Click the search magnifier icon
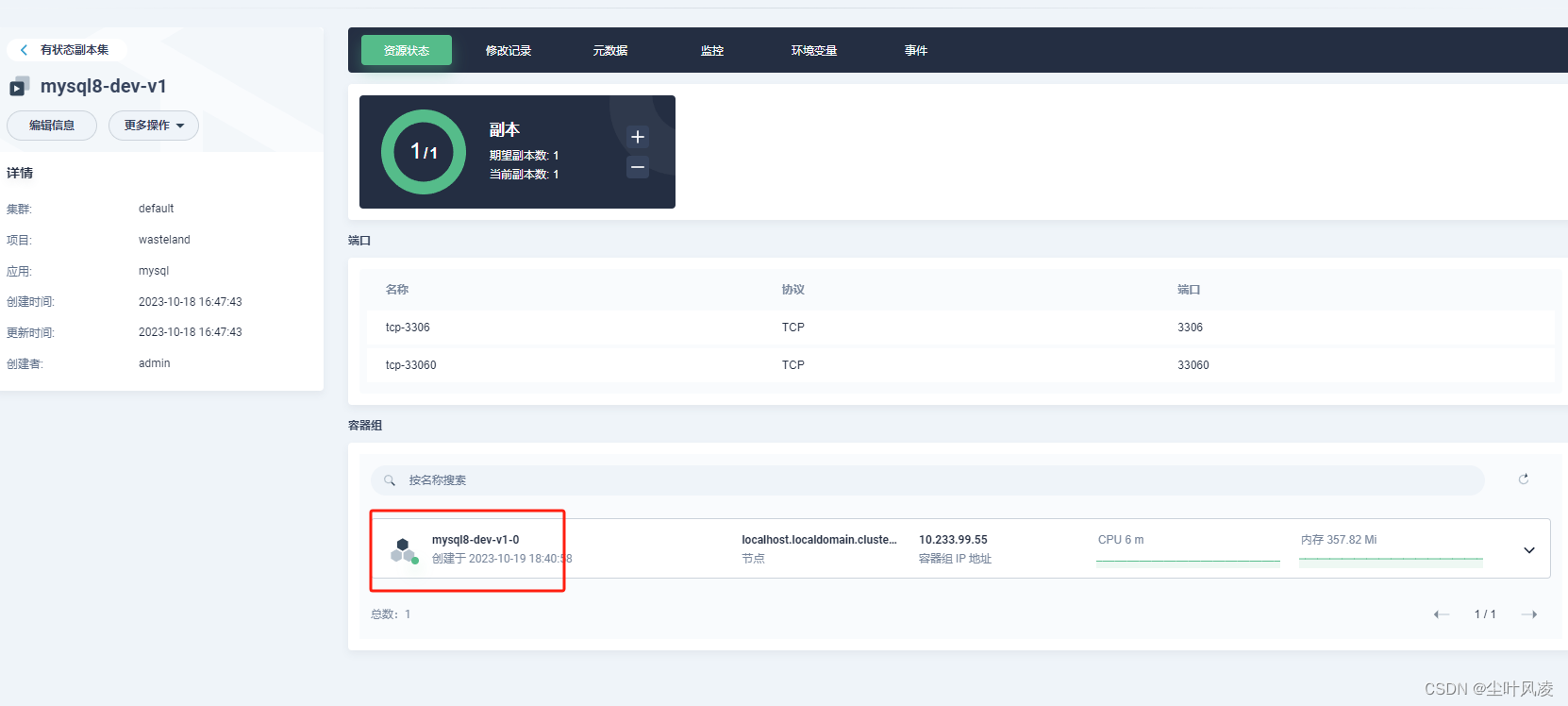1568x706 pixels. pyautogui.click(x=390, y=480)
